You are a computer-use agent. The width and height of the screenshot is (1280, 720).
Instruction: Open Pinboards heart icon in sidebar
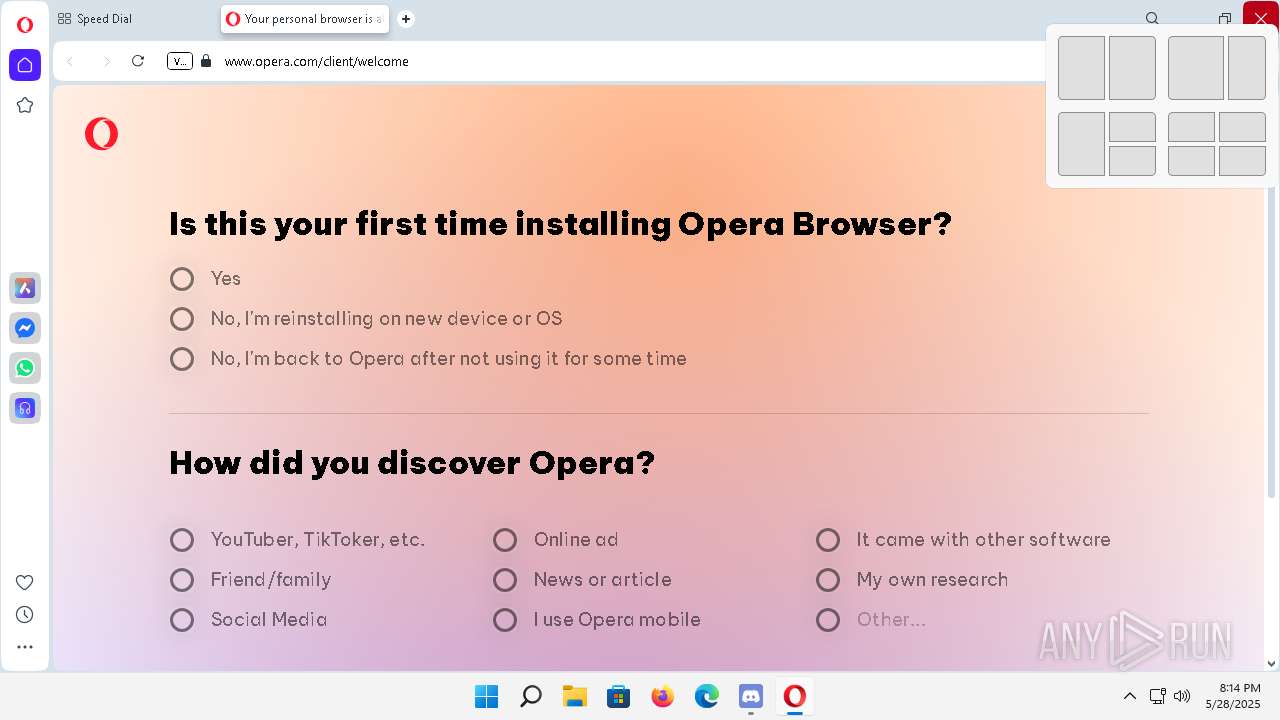click(x=25, y=582)
